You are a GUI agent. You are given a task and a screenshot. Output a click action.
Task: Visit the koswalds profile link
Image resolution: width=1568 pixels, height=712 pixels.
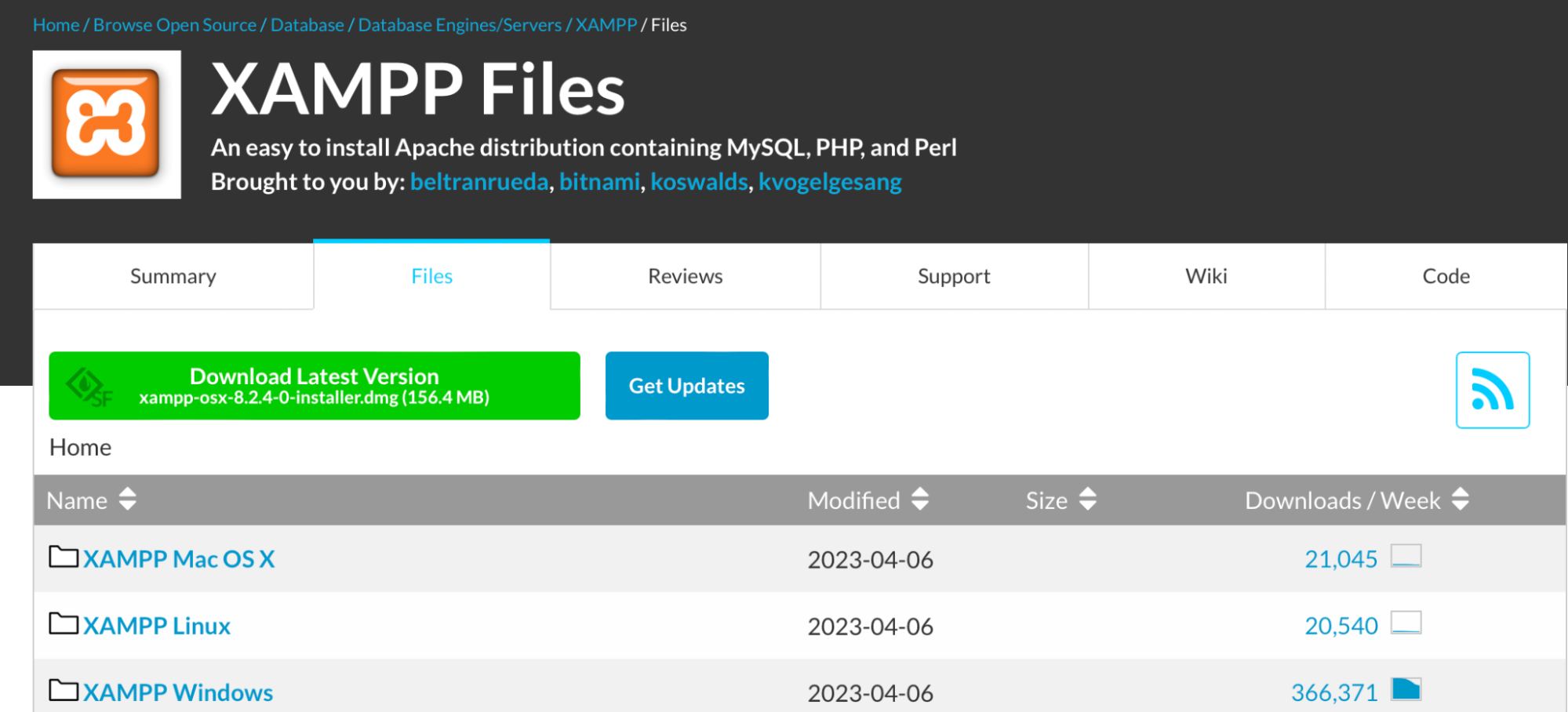click(699, 182)
